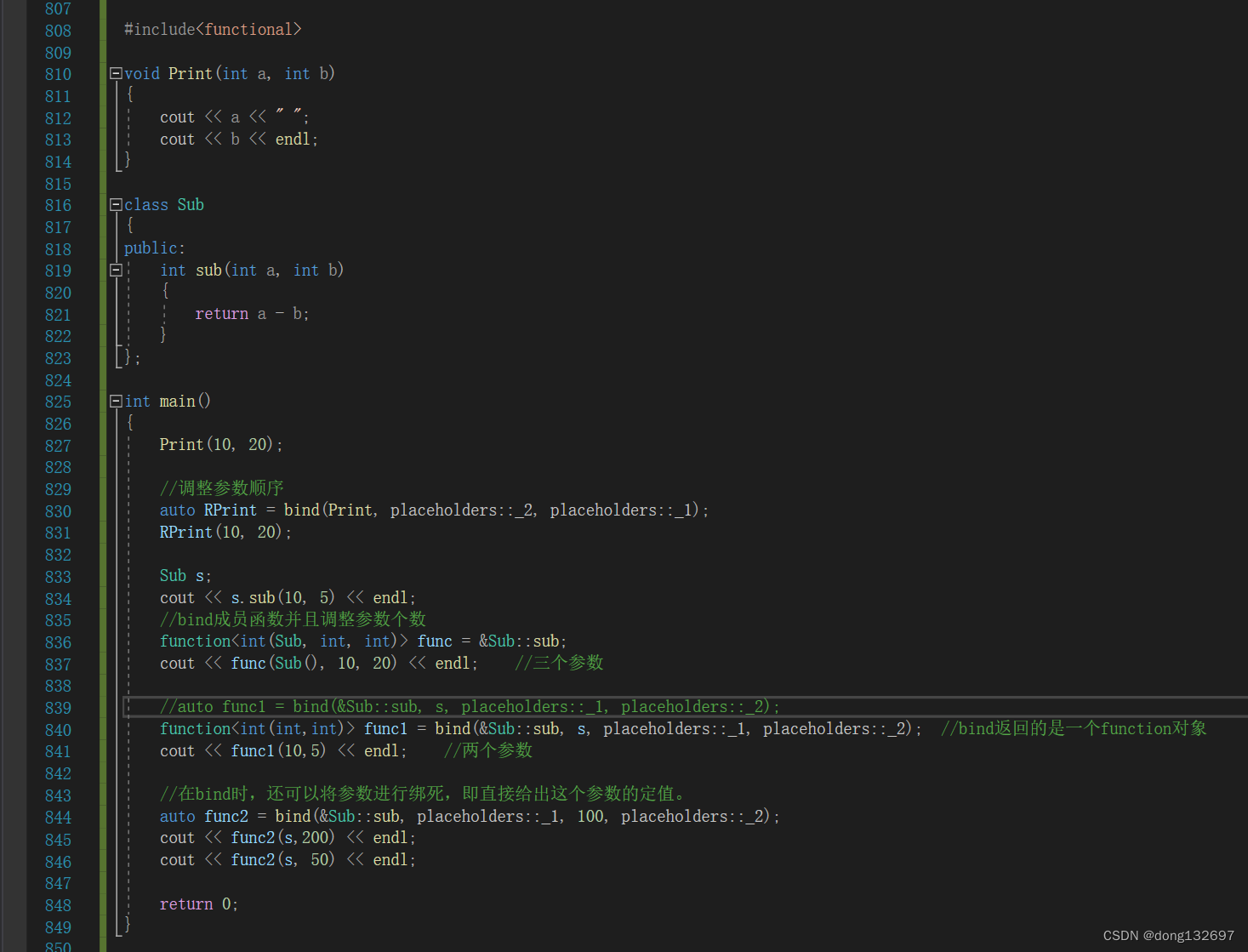Viewport: 1248px width, 952px height.
Task: Click the 'return 0;' statement
Action: pos(199,904)
